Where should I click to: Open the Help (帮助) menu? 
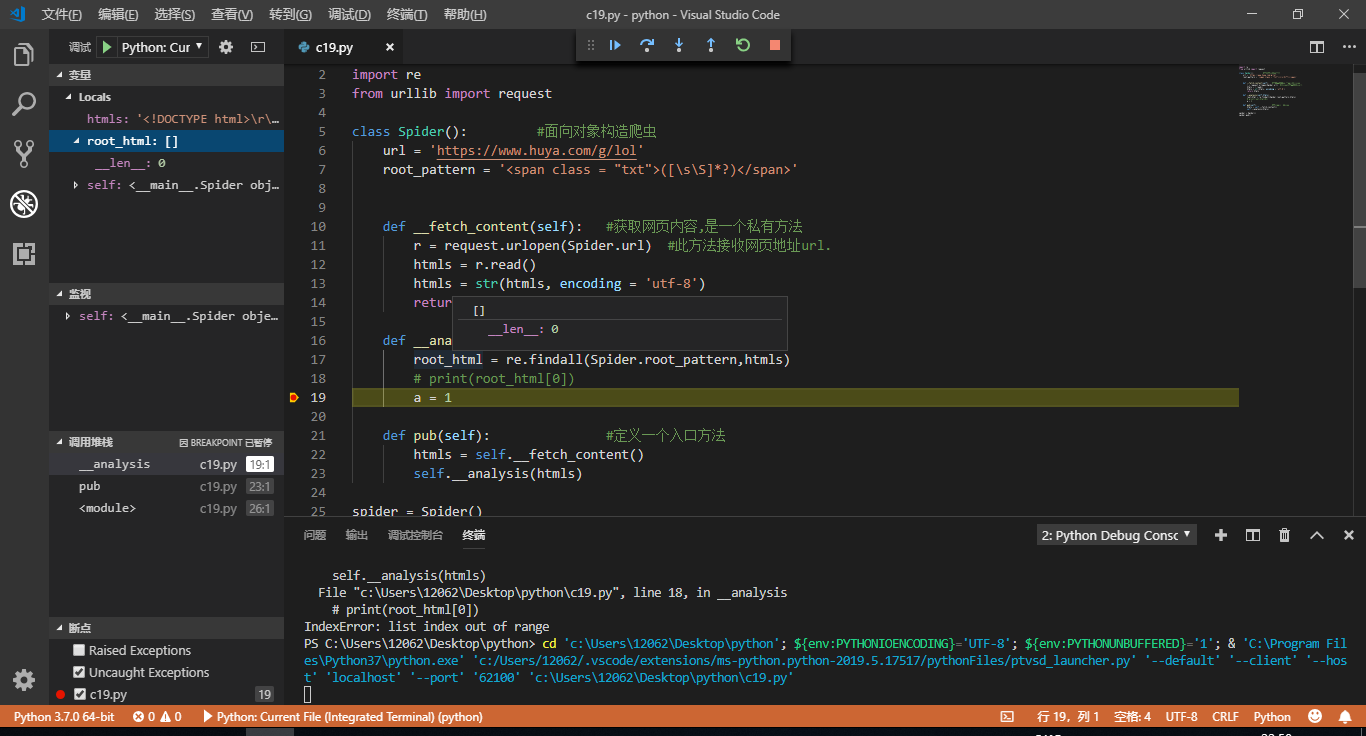(x=464, y=14)
